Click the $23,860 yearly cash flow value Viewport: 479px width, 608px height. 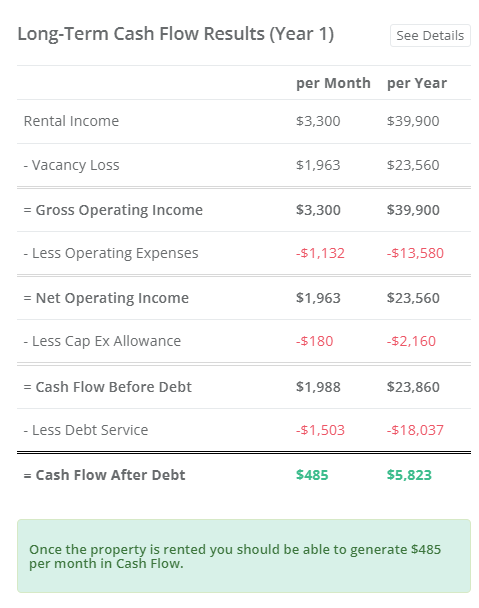point(413,387)
